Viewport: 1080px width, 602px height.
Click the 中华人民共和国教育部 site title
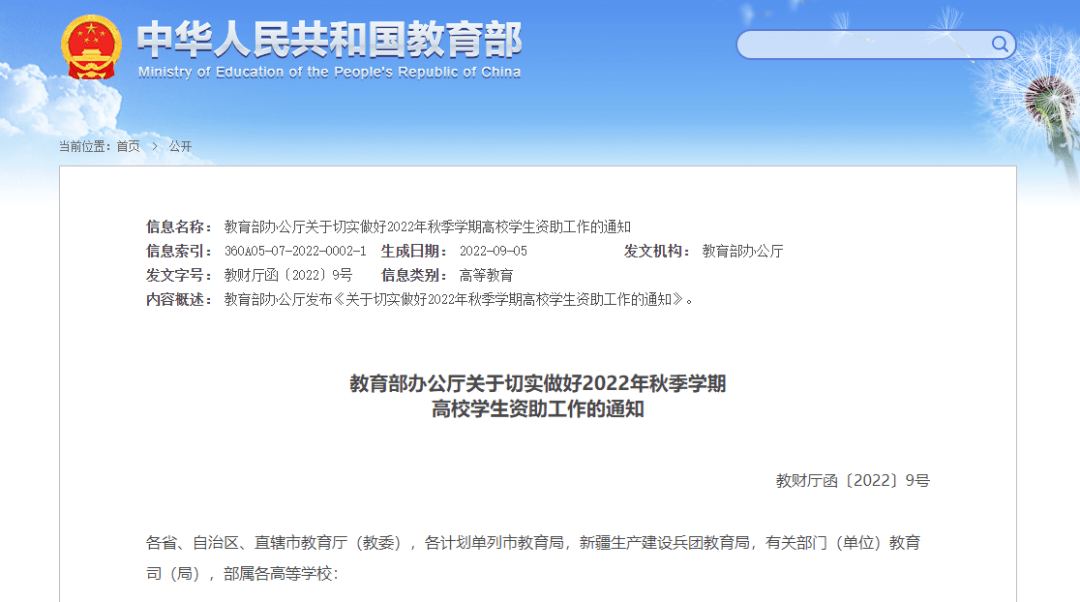[329, 39]
